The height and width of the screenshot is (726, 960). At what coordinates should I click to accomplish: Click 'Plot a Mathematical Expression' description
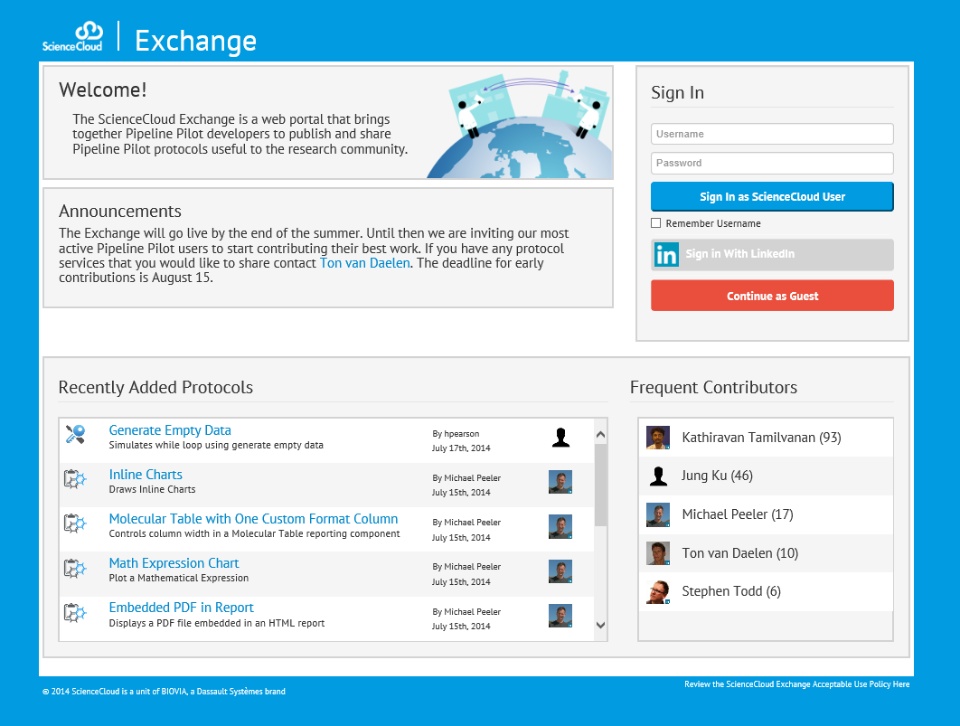coord(179,578)
